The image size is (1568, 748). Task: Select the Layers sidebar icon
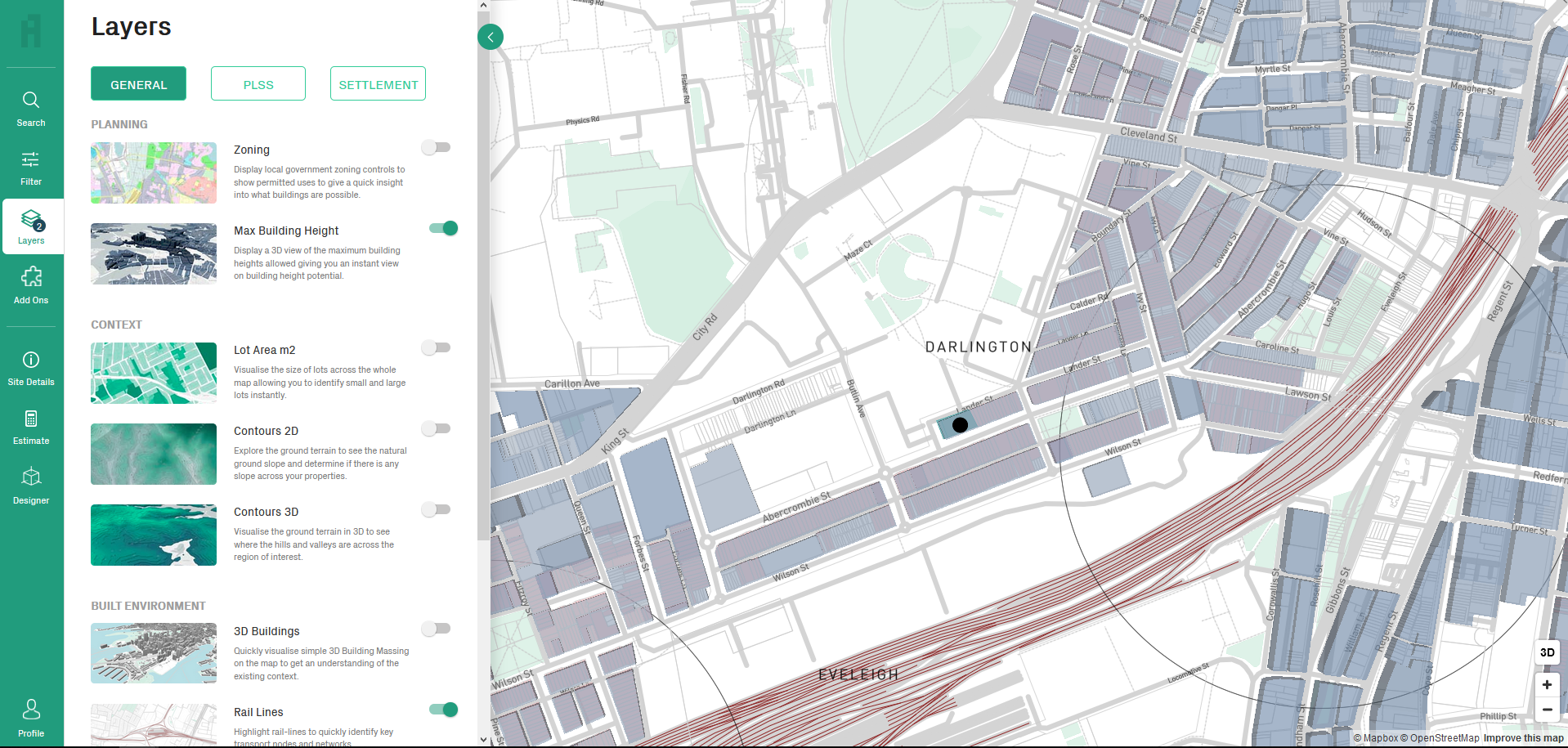pyautogui.click(x=32, y=226)
